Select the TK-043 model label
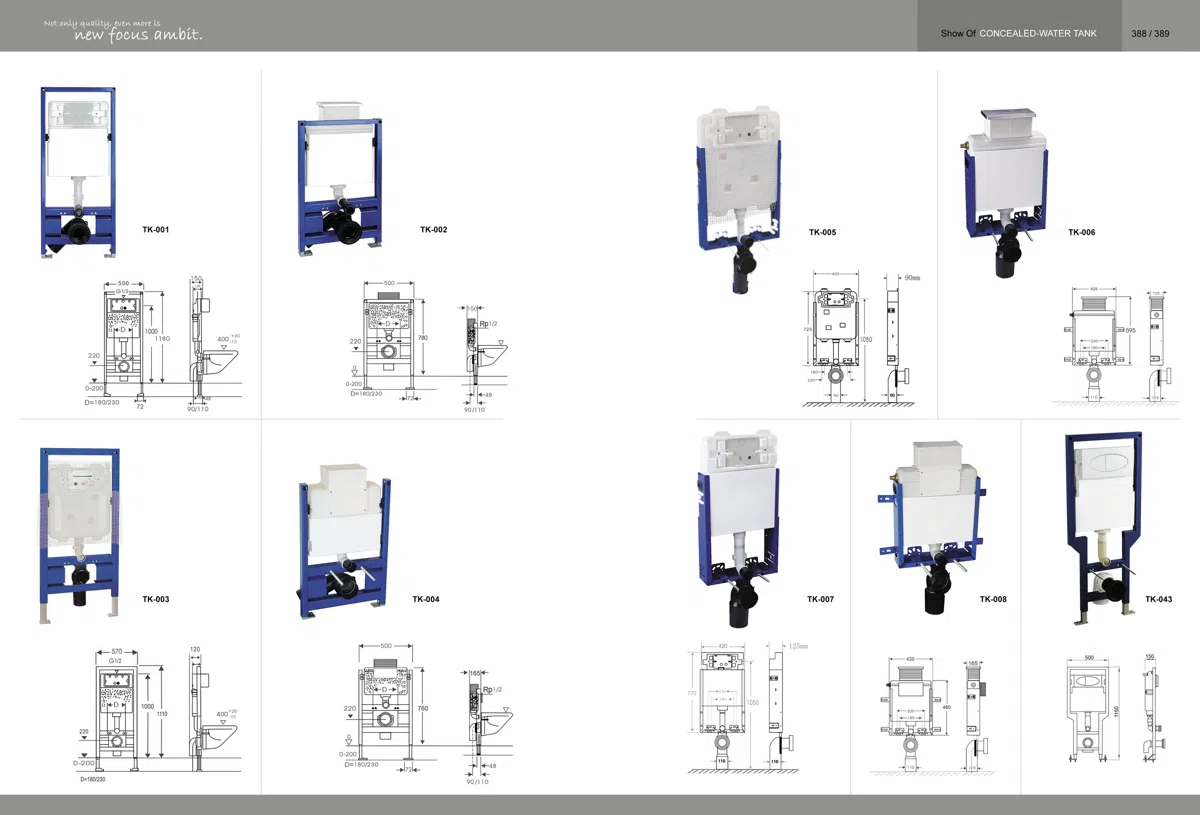 (1159, 599)
